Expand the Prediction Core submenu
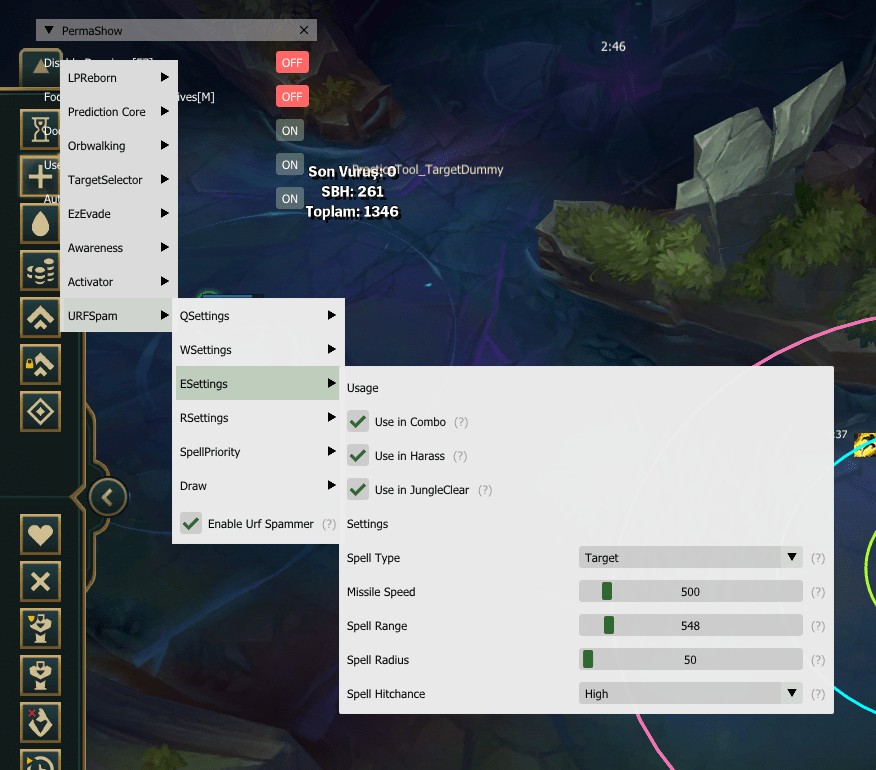 (x=119, y=112)
